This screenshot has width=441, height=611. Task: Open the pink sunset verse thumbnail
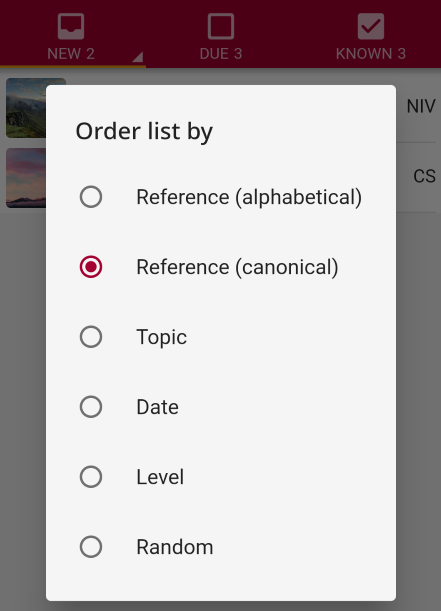coord(26,178)
